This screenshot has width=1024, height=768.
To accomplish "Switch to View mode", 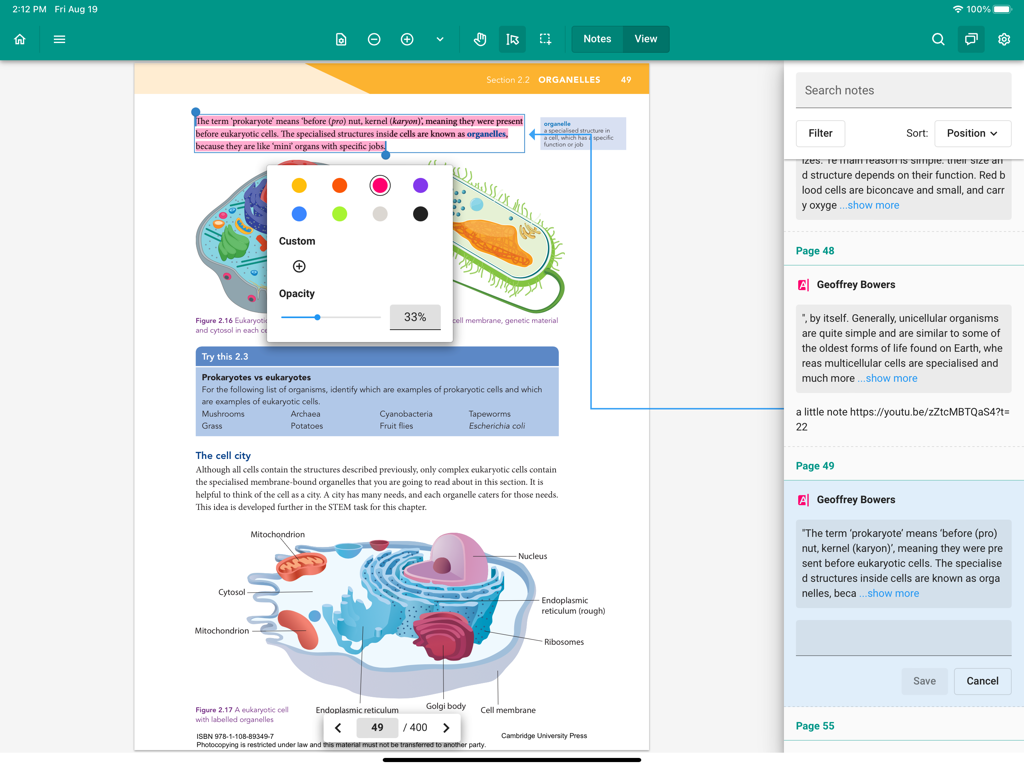I will click(645, 39).
